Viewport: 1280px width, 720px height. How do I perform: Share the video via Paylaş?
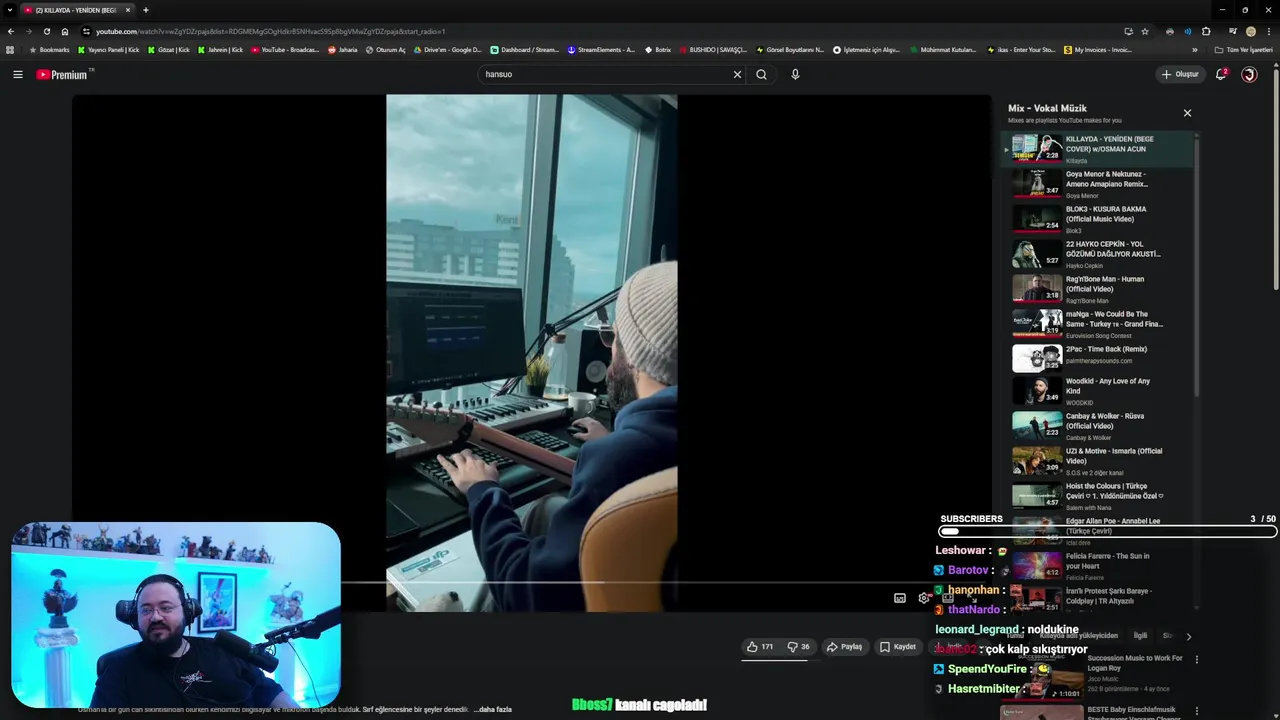[x=844, y=647]
